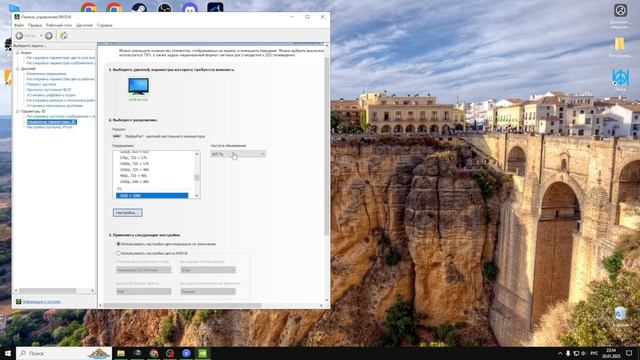Select Установка цифрового аудио in the tree
The image size is (640, 360).
51,95
